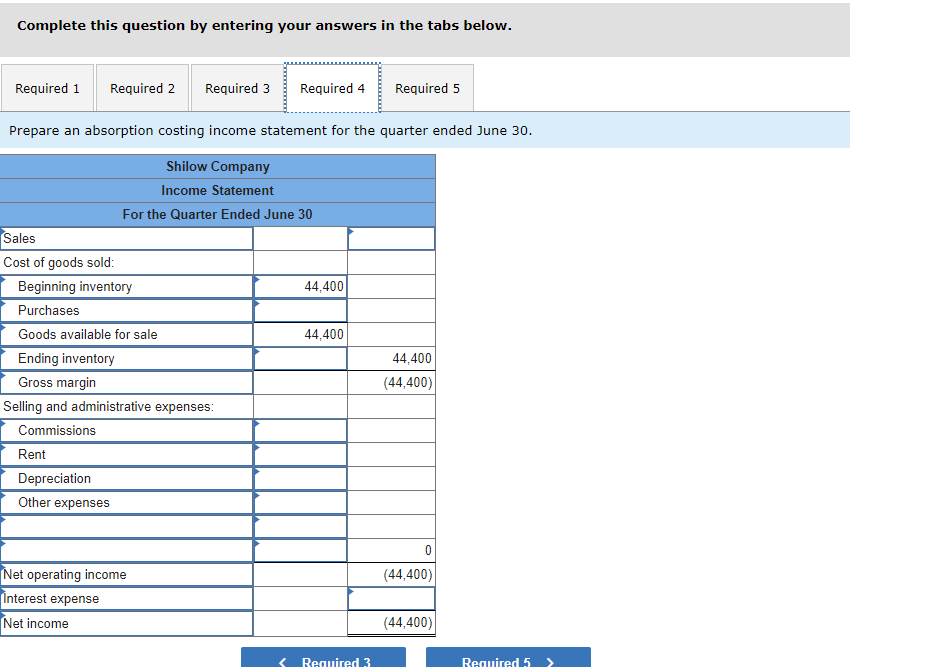Select the Required 4 tab

pos(332,88)
